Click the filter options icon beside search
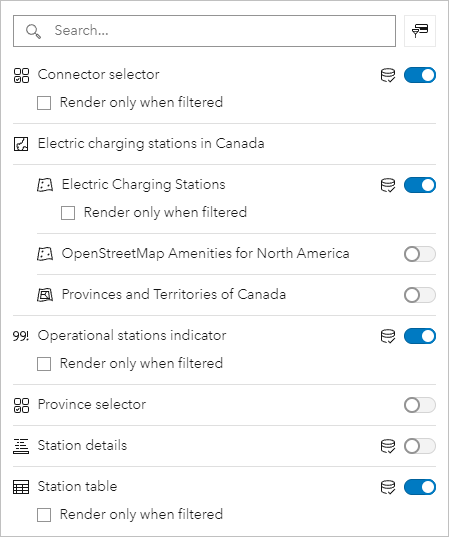449x537 pixels. point(420,31)
